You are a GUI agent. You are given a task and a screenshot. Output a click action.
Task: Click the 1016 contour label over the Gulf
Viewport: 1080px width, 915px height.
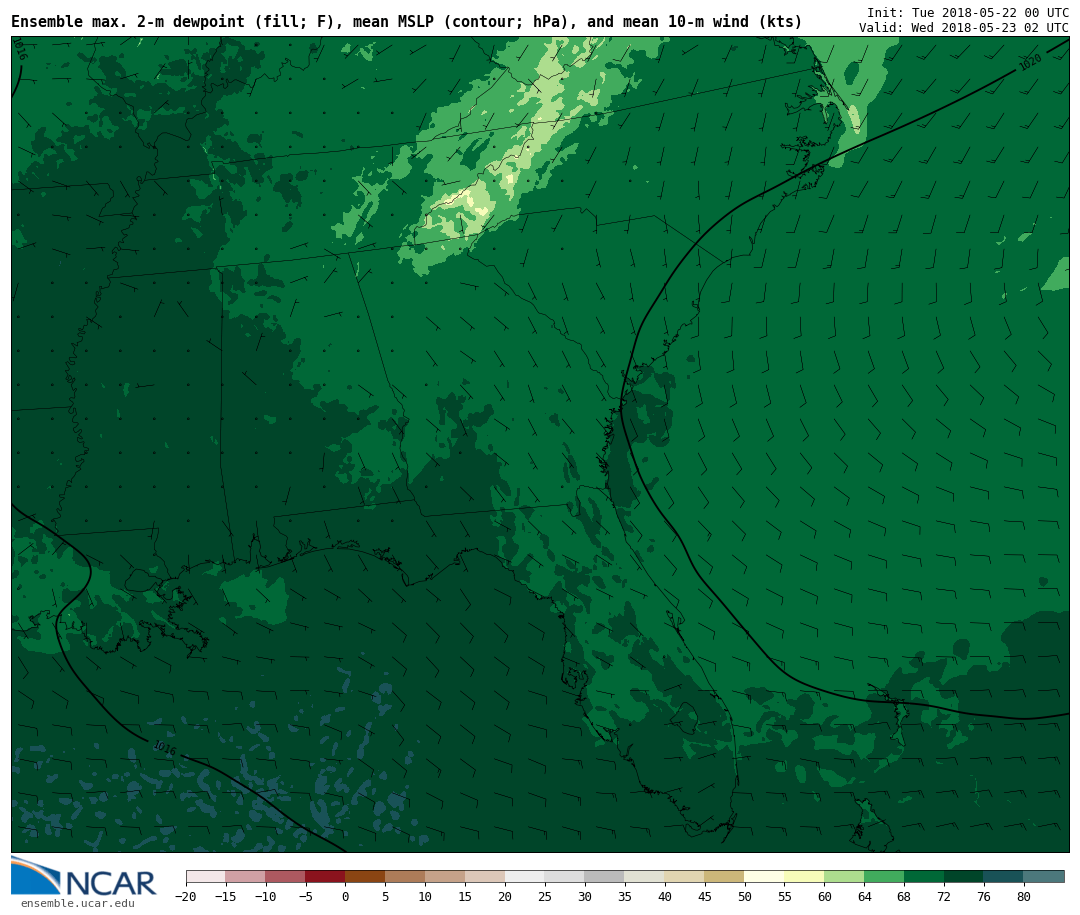pos(164,748)
